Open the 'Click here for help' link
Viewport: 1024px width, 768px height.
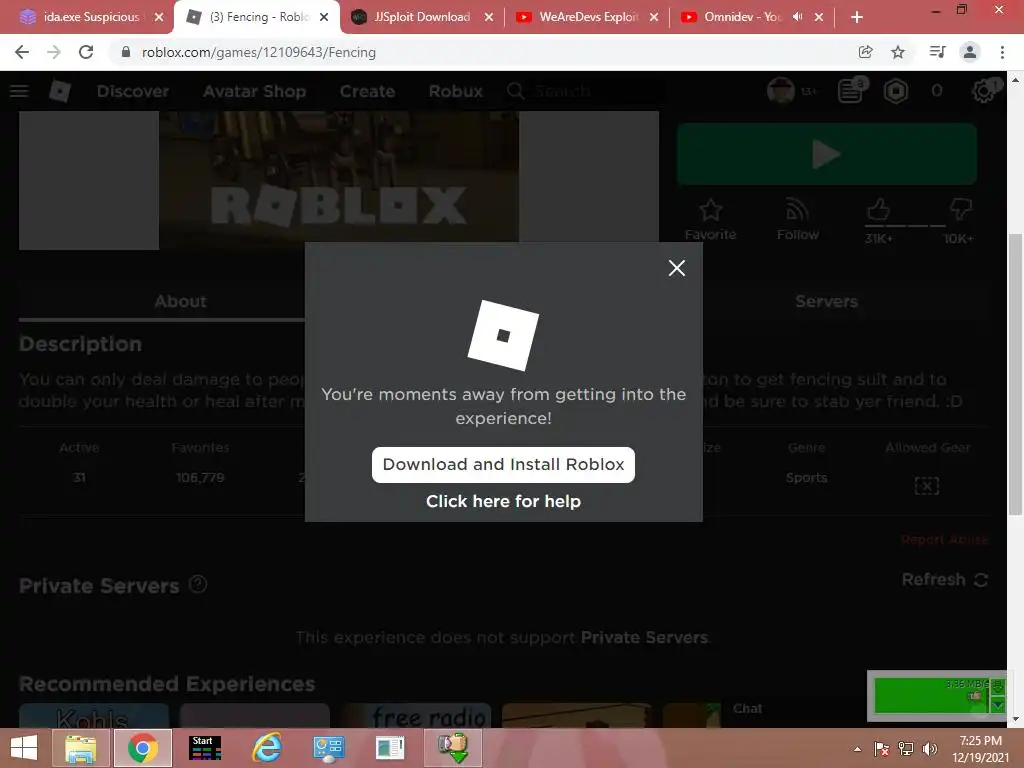click(503, 501)
